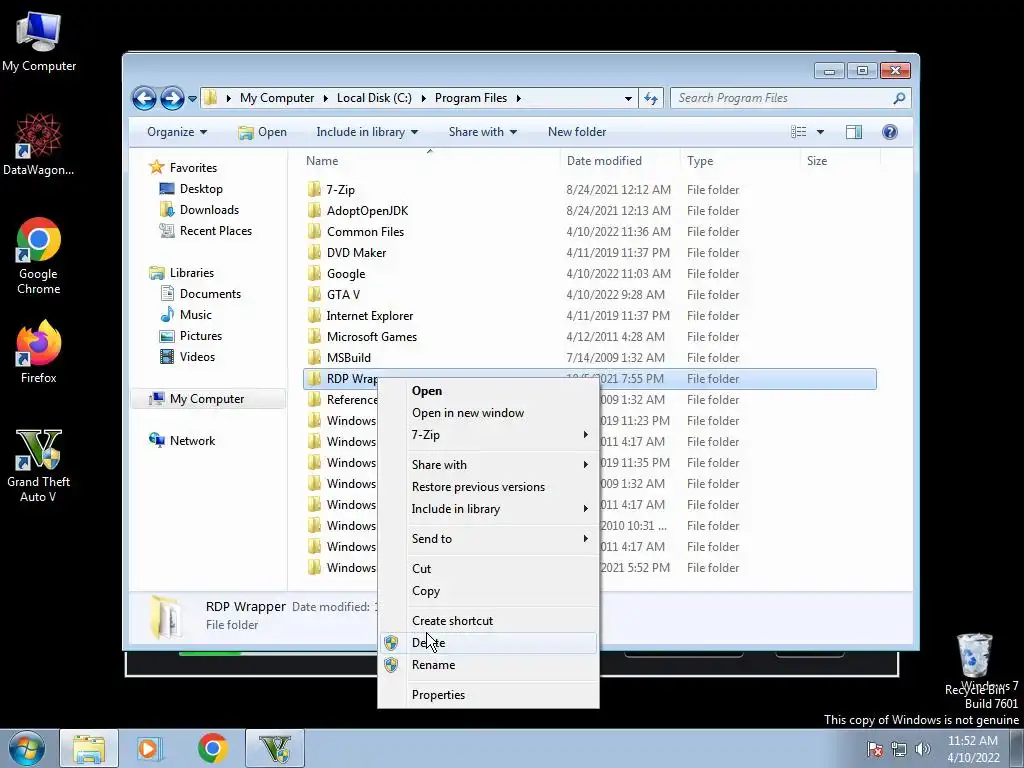Choose Rename from the context menu
The width and height of the screenshot is (1024, 768).
pos(488,665)
